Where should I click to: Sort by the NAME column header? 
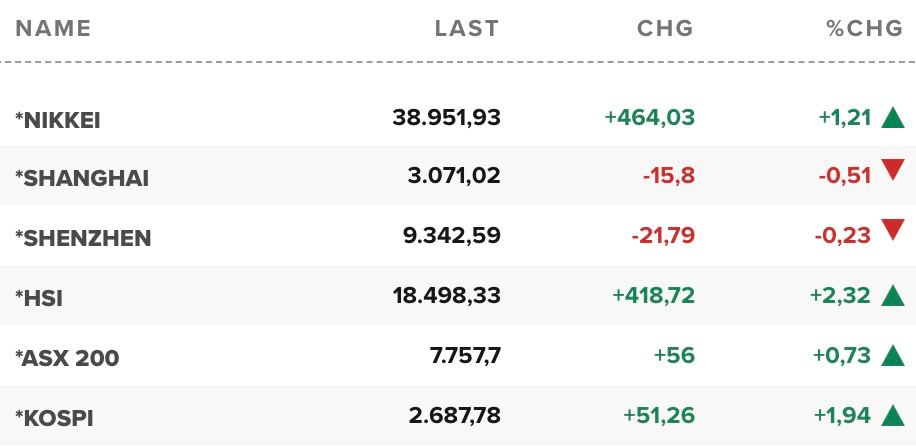pos(53,28)
